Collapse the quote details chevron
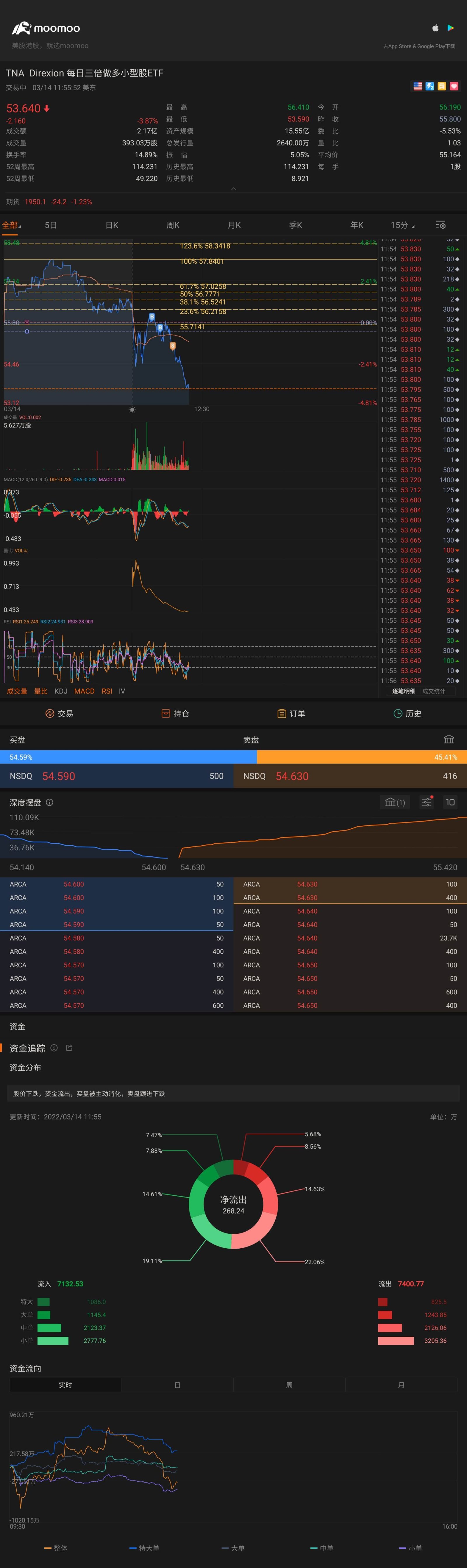 (x=233, y=189)
